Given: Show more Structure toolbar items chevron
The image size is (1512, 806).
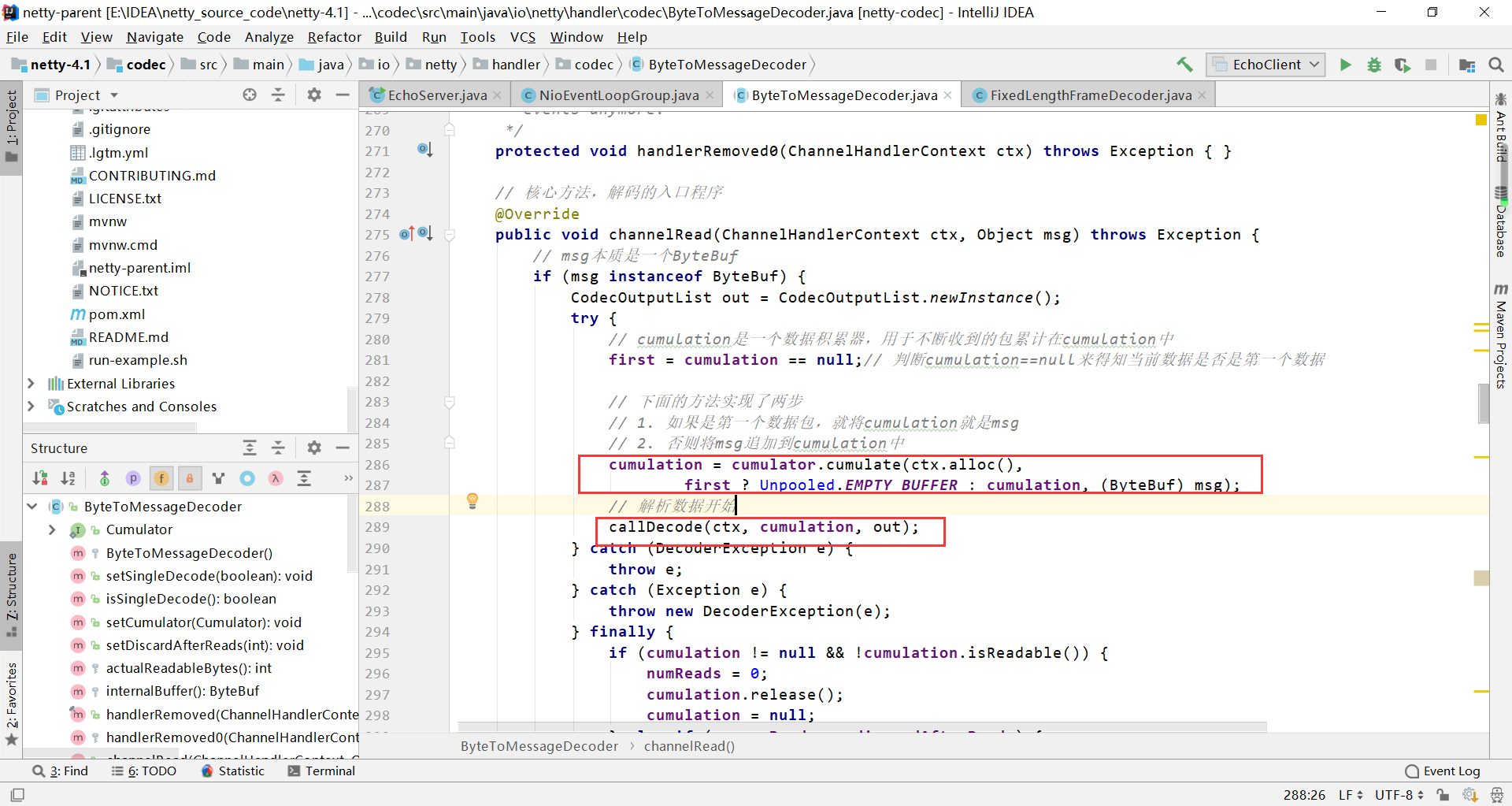Looking at the screenshot, I should click(x=348, y=478).
